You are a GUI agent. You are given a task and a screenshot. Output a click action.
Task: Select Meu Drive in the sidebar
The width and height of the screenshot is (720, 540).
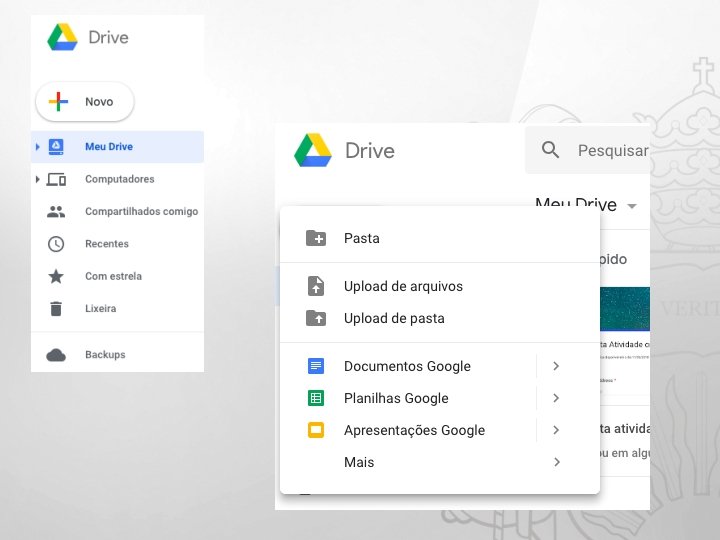[x=118, y=146]
